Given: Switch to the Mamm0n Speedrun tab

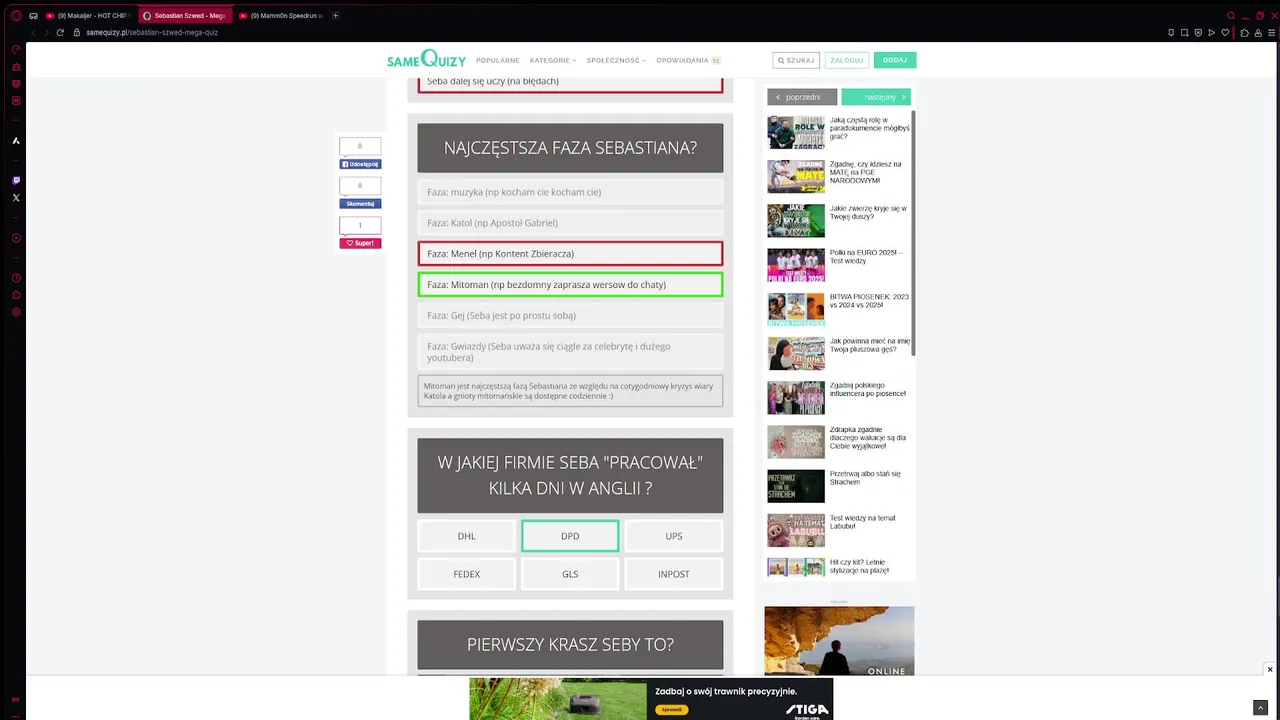Looking at the screenshot, I should click(x=281, y=16).
